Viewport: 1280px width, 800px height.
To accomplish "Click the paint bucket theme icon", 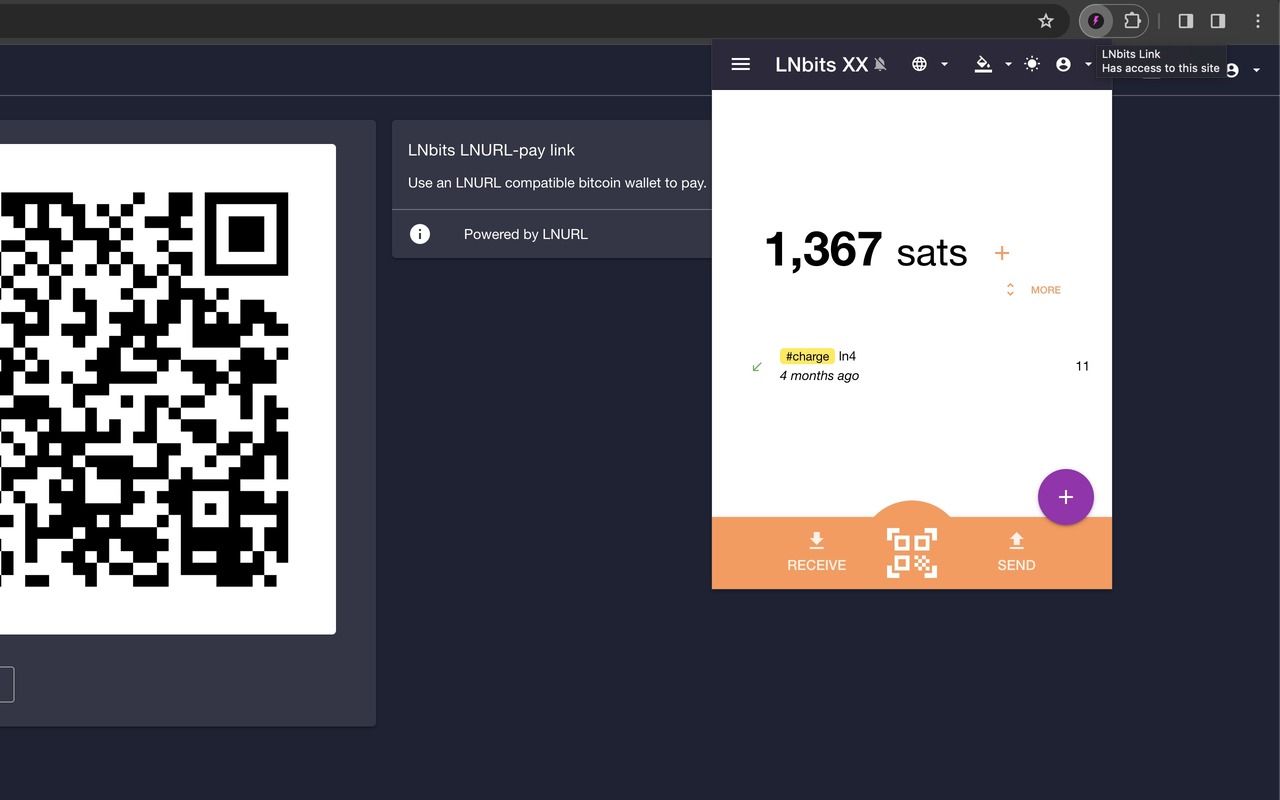I will click(983, 64).
